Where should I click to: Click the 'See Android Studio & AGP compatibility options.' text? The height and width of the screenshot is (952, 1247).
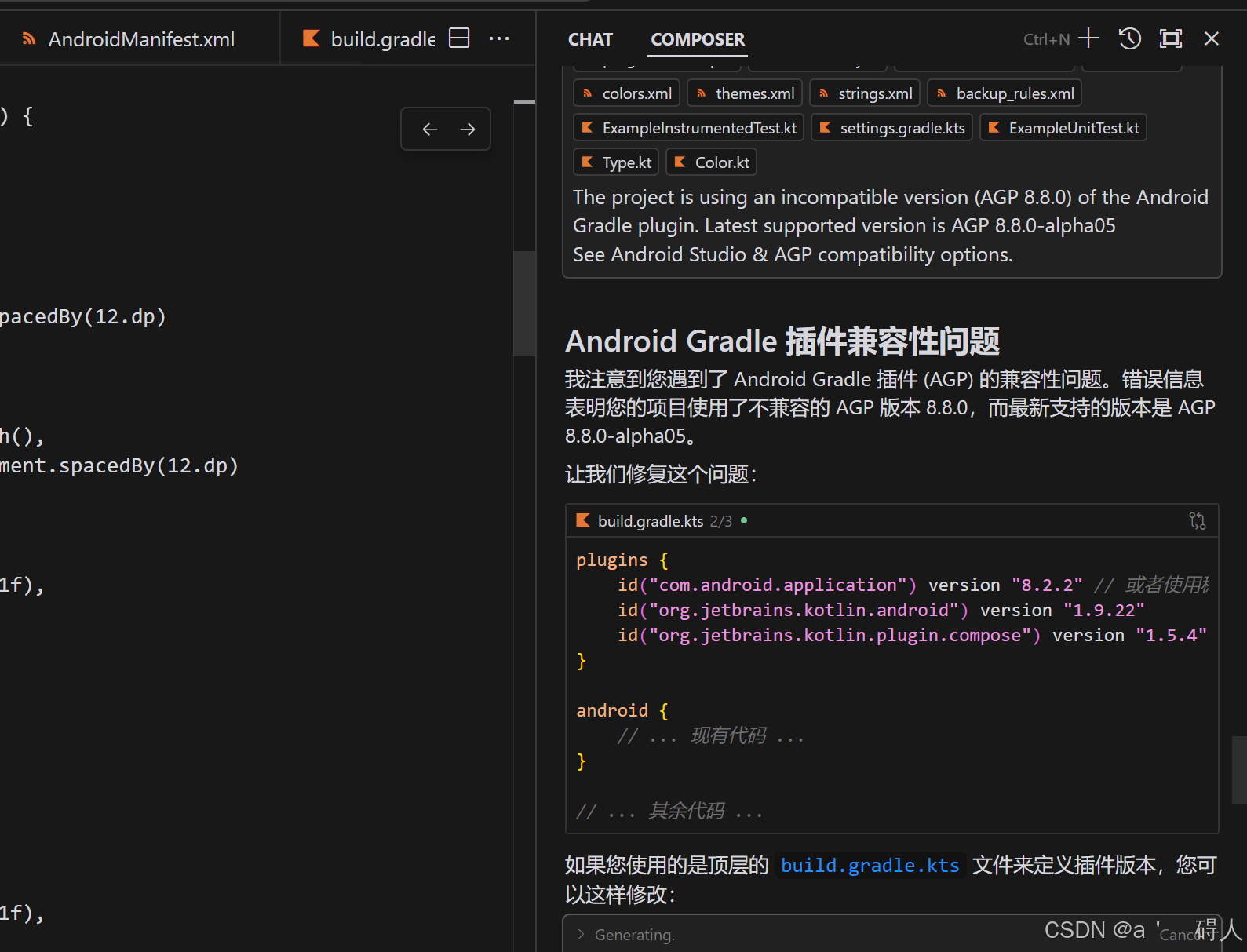793,254
